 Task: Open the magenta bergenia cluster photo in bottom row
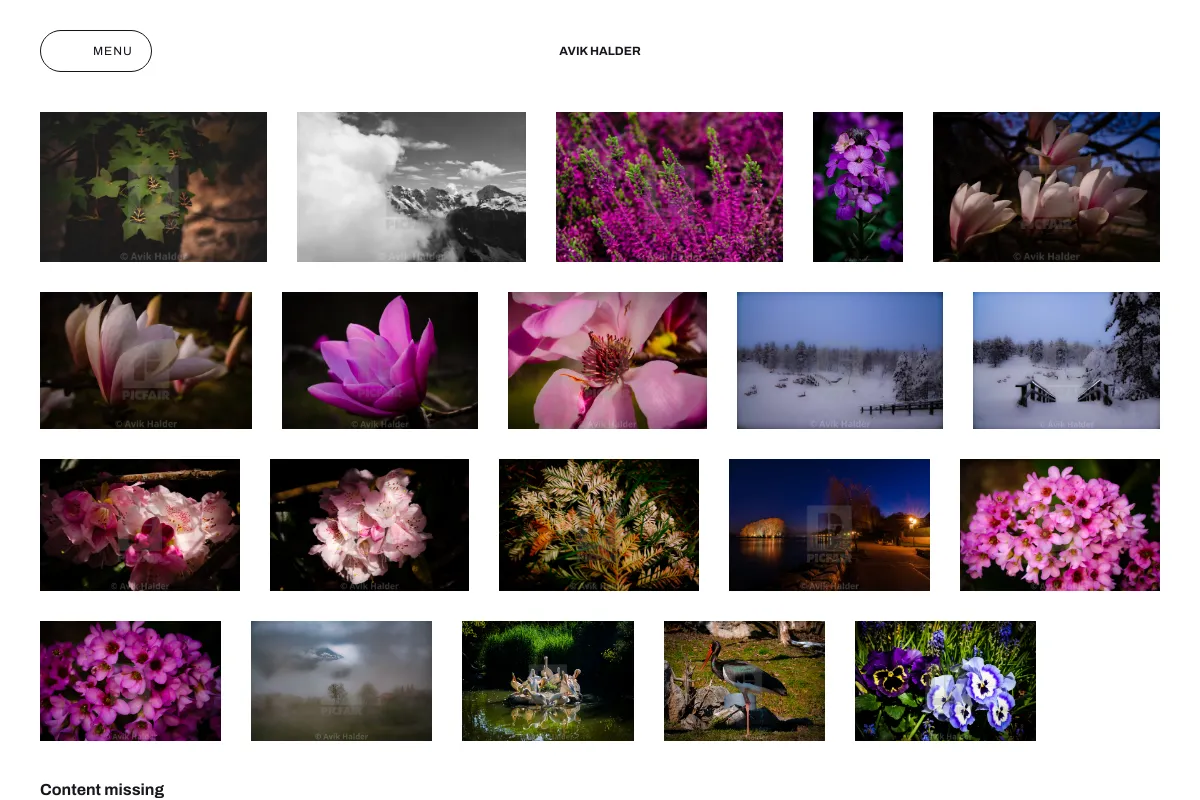[x=130, y=681]
